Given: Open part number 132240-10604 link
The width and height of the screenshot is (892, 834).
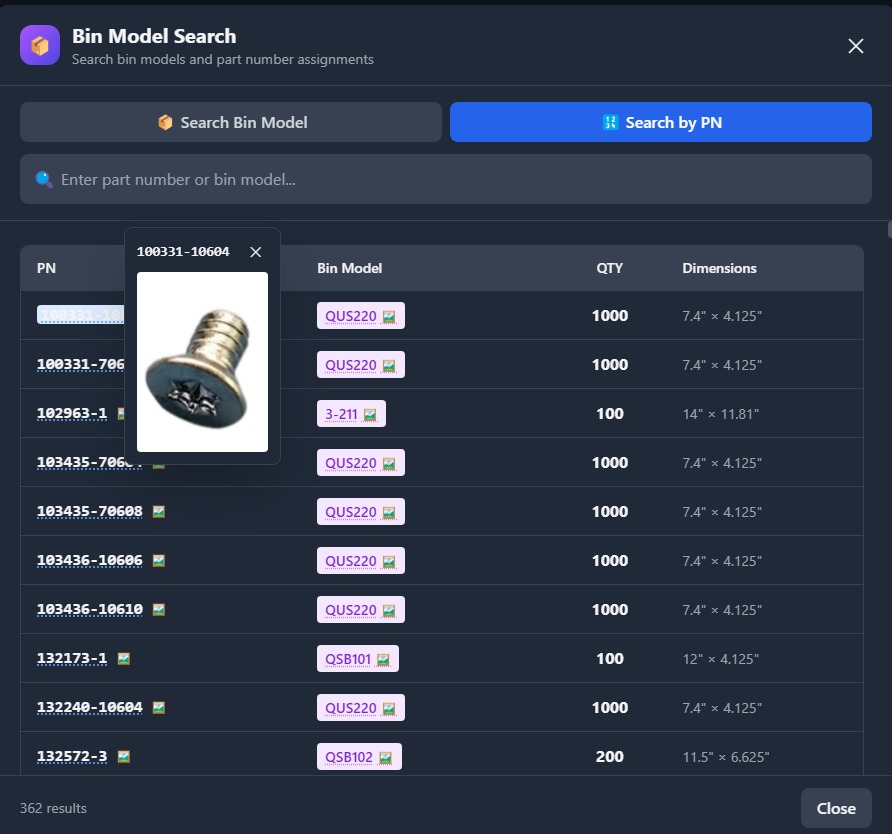Looking at the screenshot, I should coord(90,708).
